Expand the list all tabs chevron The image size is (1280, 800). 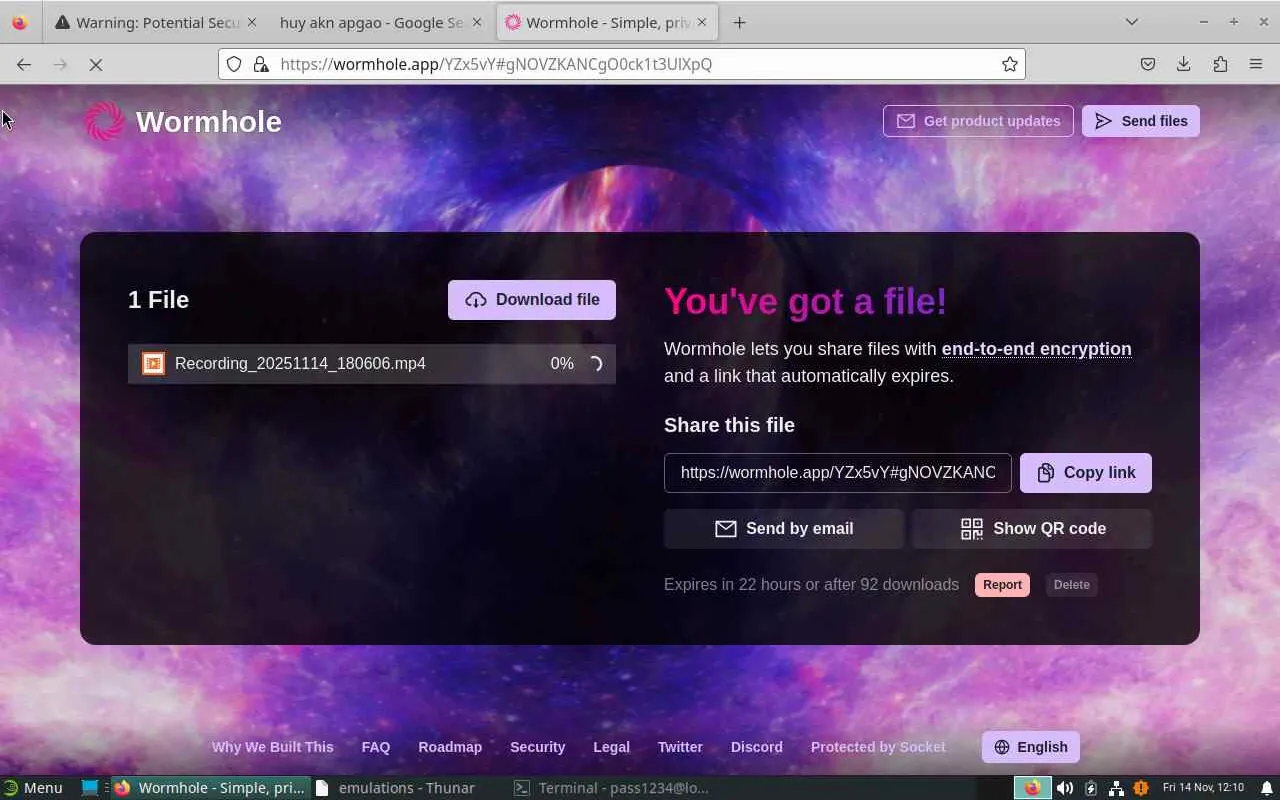point(1132,22)
